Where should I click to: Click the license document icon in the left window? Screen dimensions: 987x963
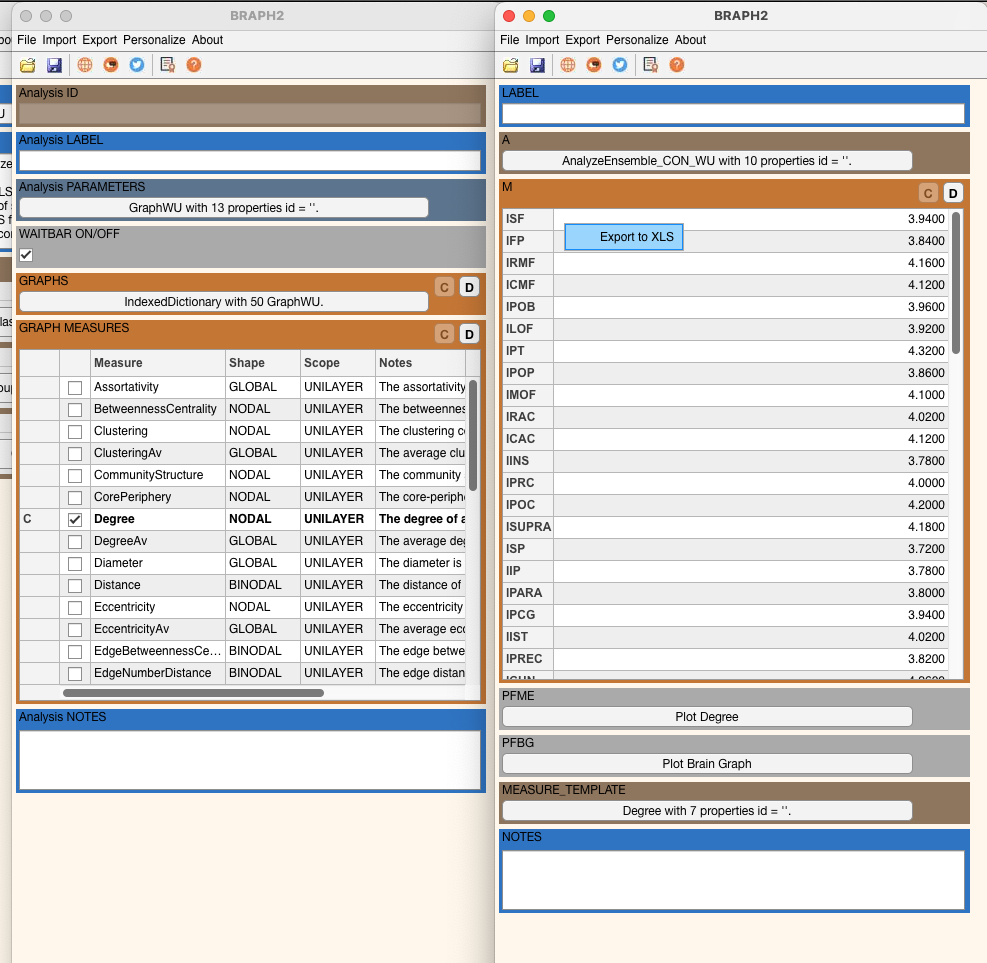167,65
